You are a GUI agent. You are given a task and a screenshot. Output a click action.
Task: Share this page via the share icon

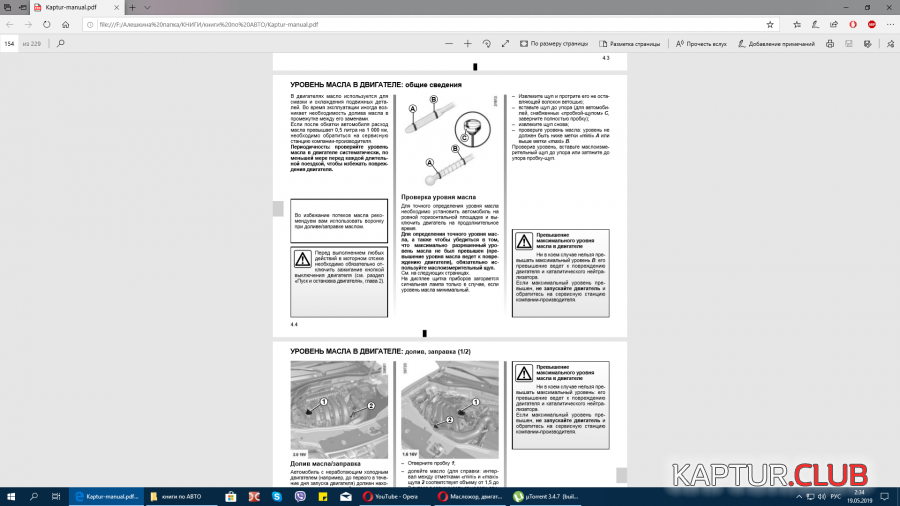(833, 25)
